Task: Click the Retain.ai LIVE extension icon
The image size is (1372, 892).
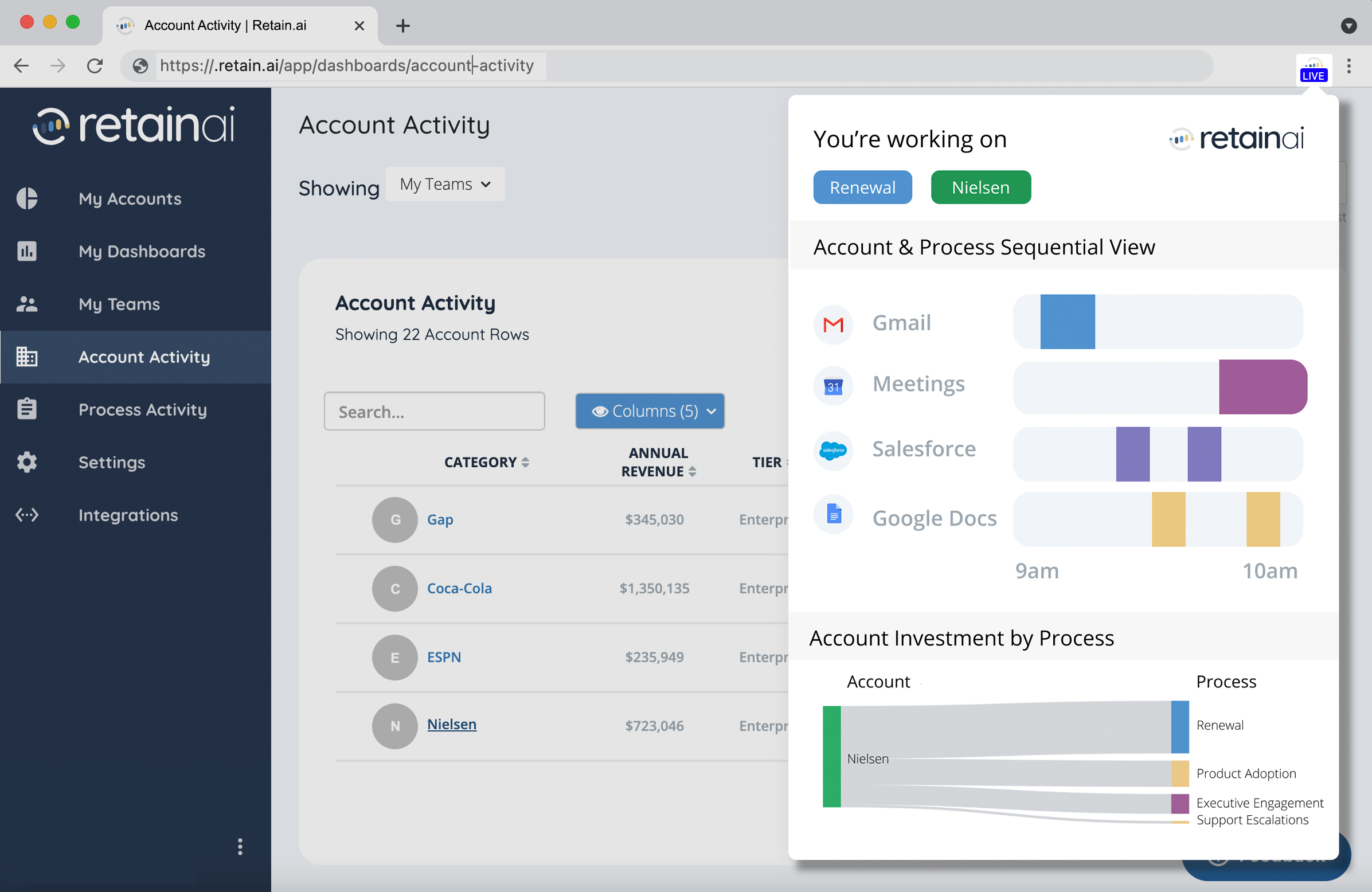Action: [1314, 71]
